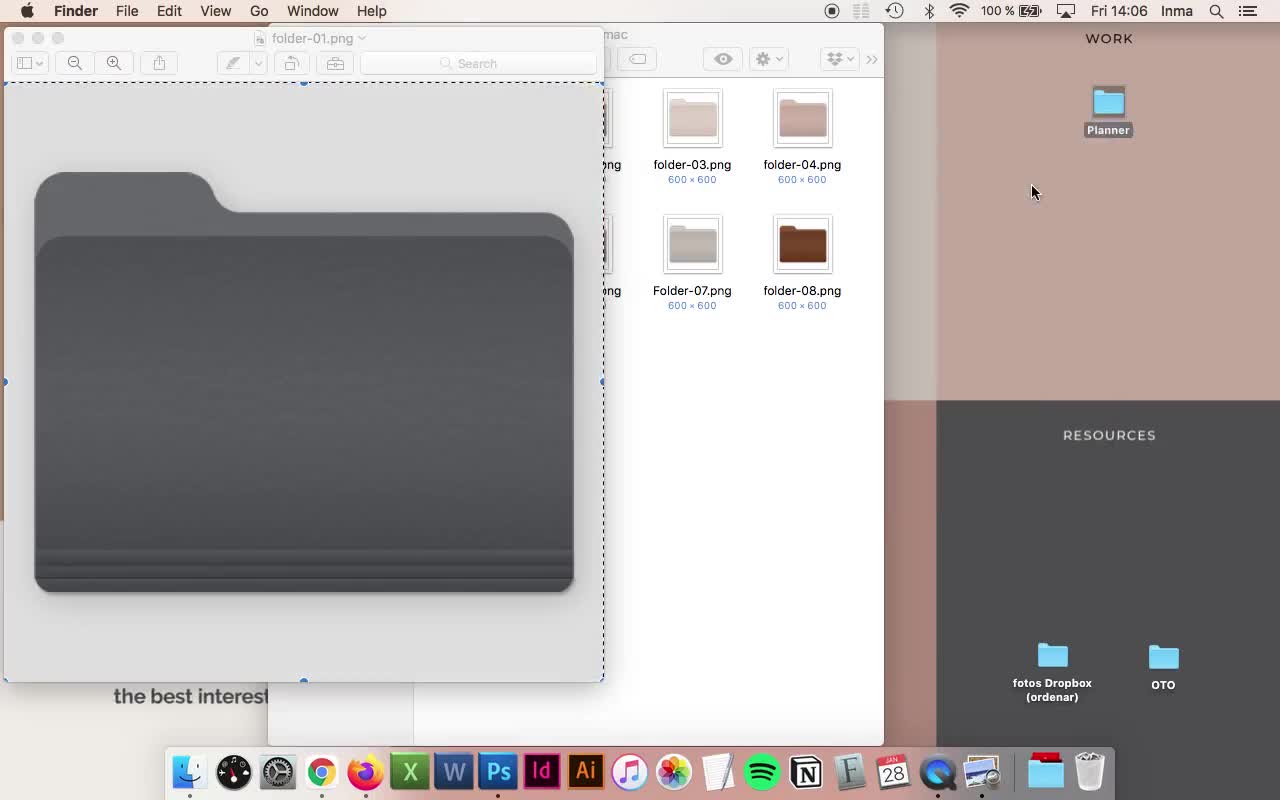Click the folder-03.png file name
This screenshot has height=800, width=1280.
692,165
